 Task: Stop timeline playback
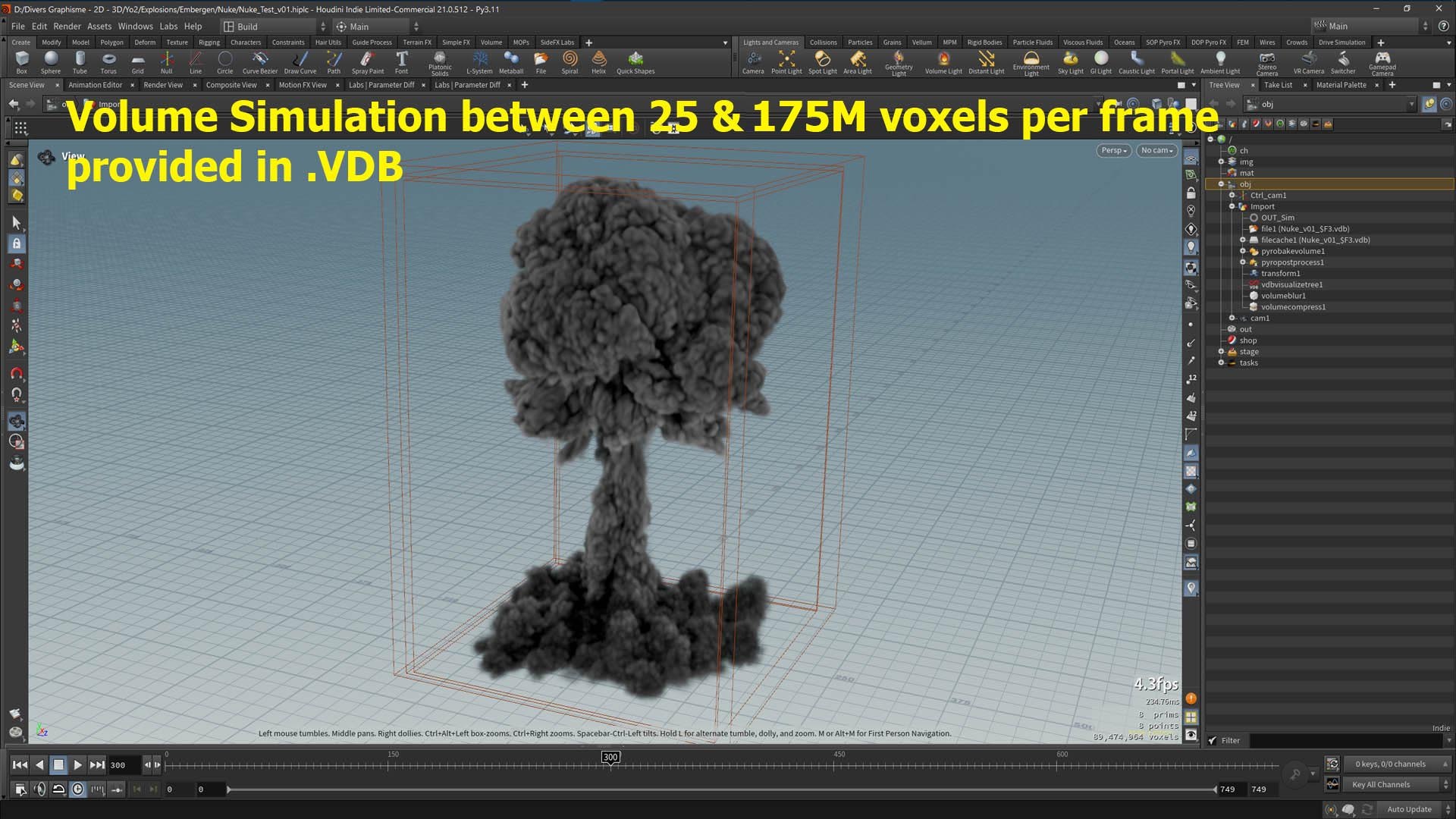58,764
